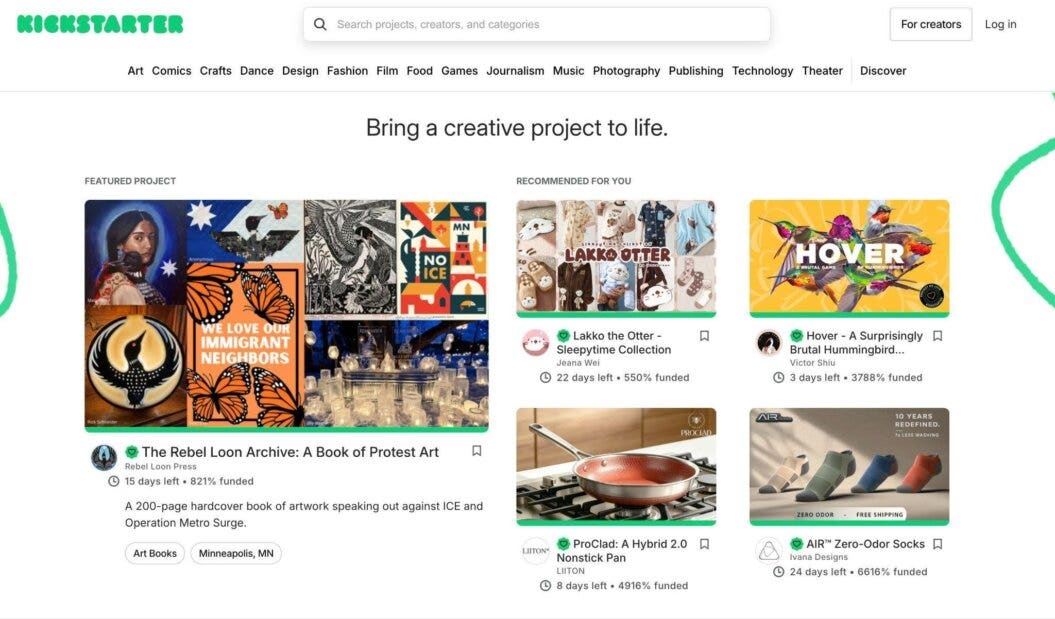
Task: Bookmark AIR Zero-Odor Socks project
Action: pyautogui.click(x=937, y=544)
